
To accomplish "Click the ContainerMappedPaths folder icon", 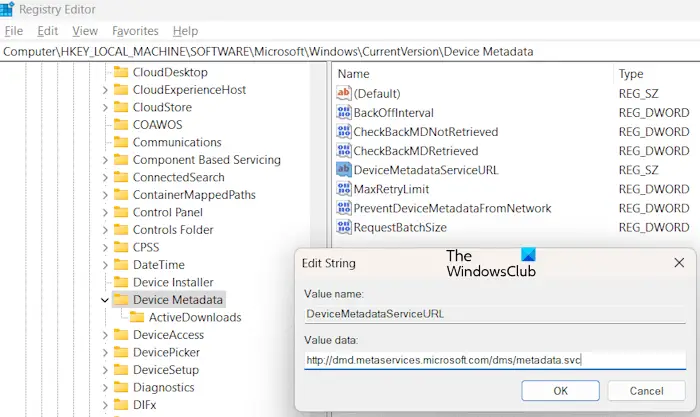I will pos(121,195).
